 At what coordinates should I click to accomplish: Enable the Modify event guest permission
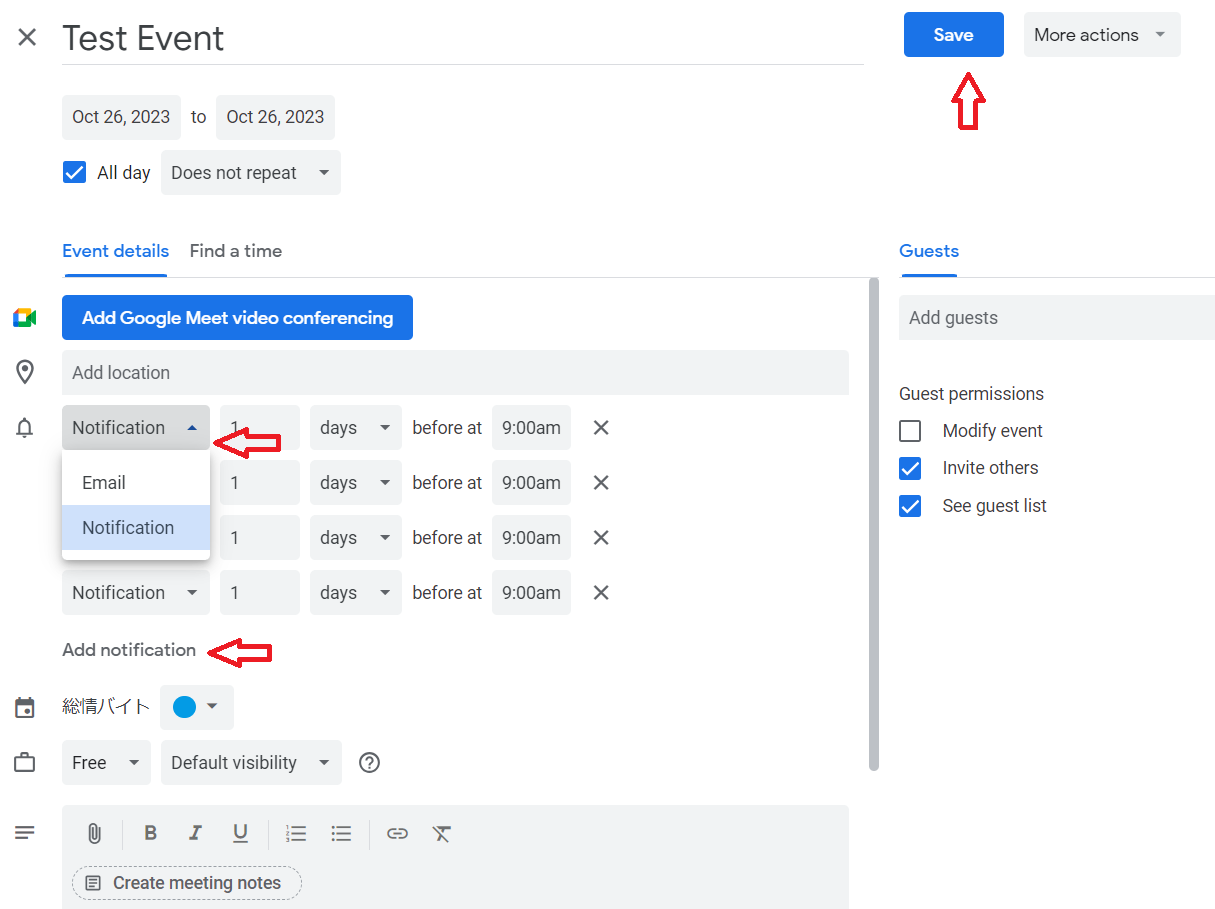click(910, 431)
